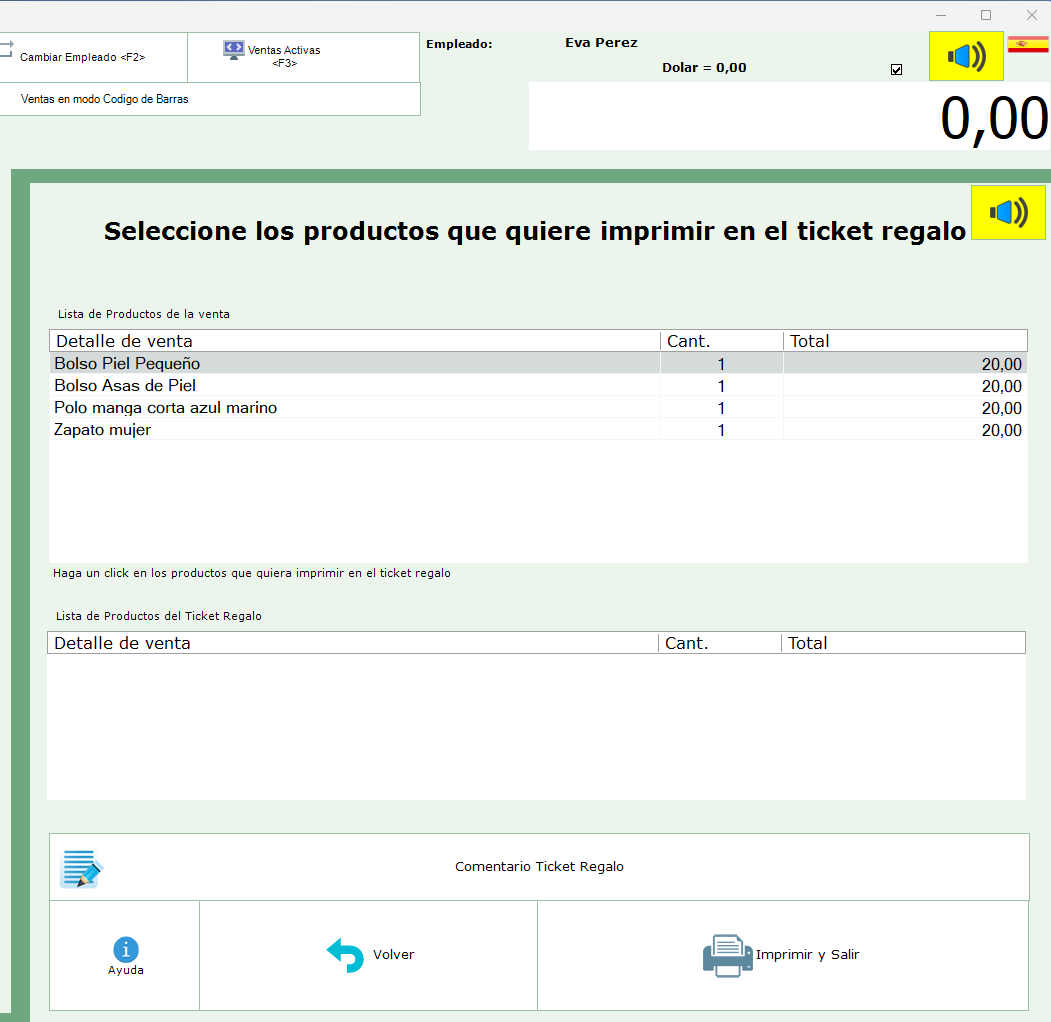Click the notepad icon for ticket comment
The height and width of the screenshot is (1022, 1051).
(x=81, y=868)
